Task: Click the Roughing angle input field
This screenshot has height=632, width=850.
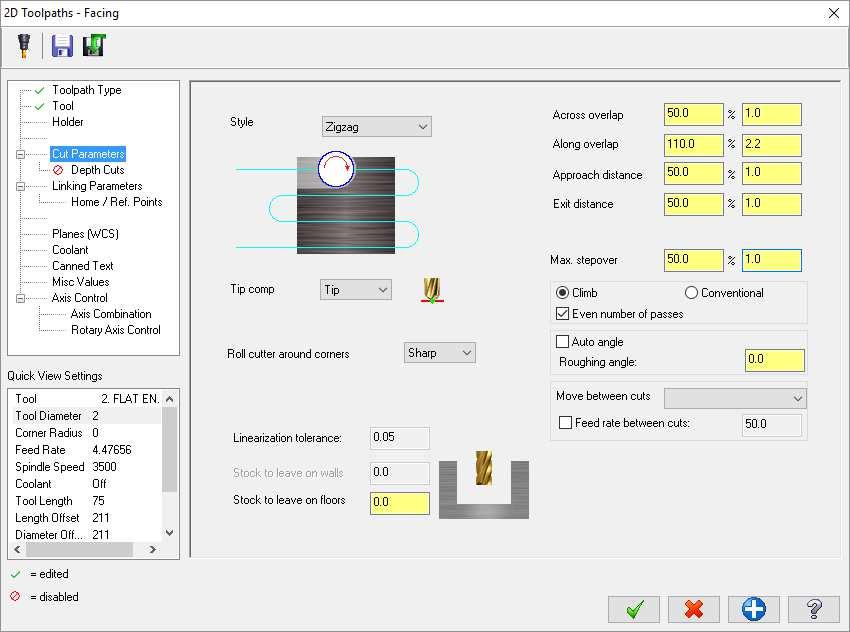Action: coord(775,360)
